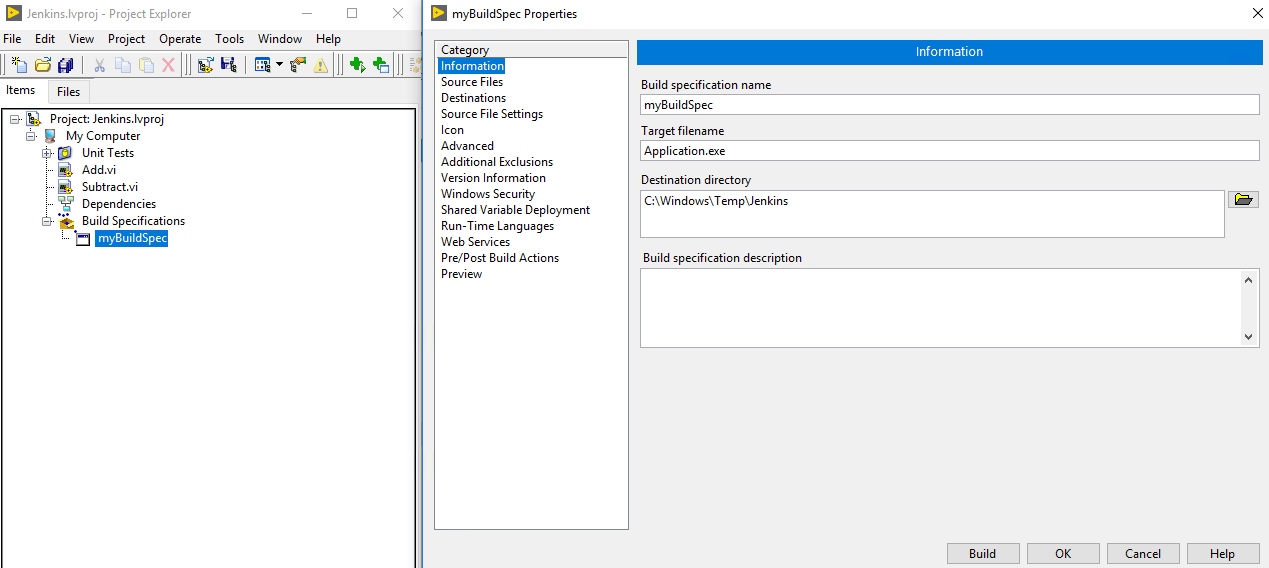Click the New Project toolbar icon

[x=18, y=65]
